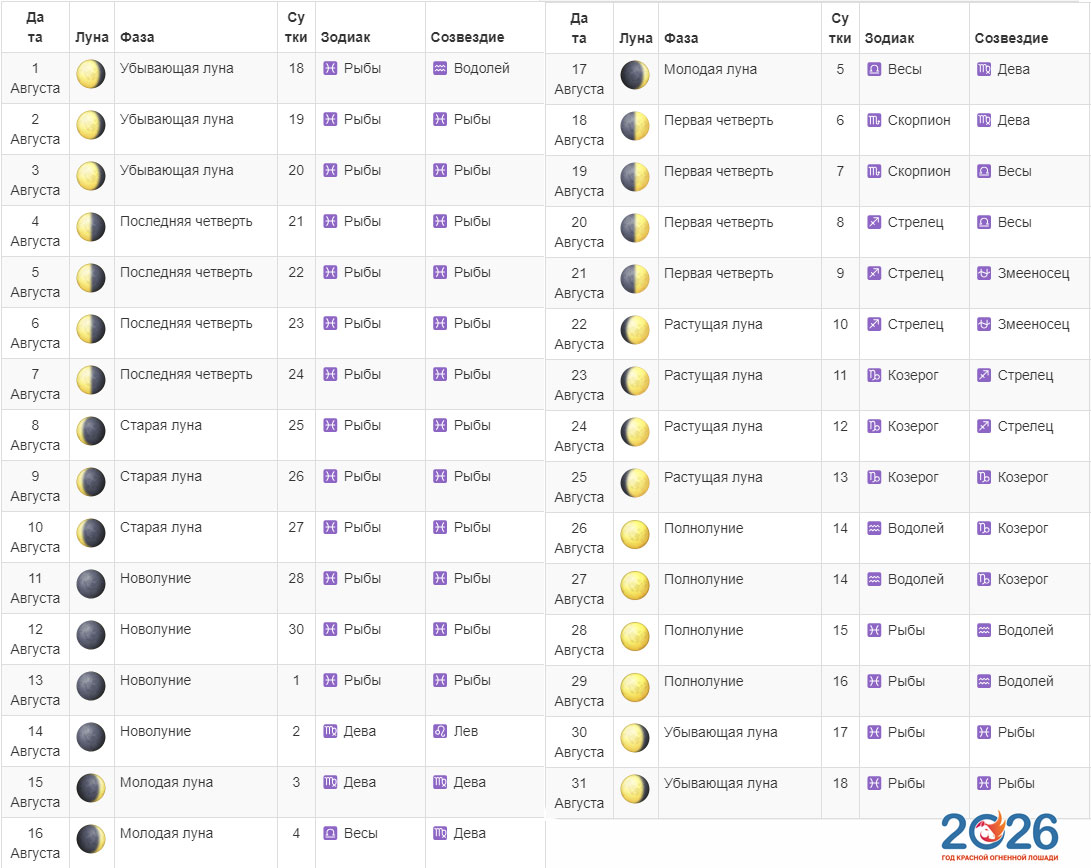Image resolution: width=1091 pixels, height=868 pixels.
Task: Click the Лев constellation icon for 14 Августа
Action: (x=440, y=731)
